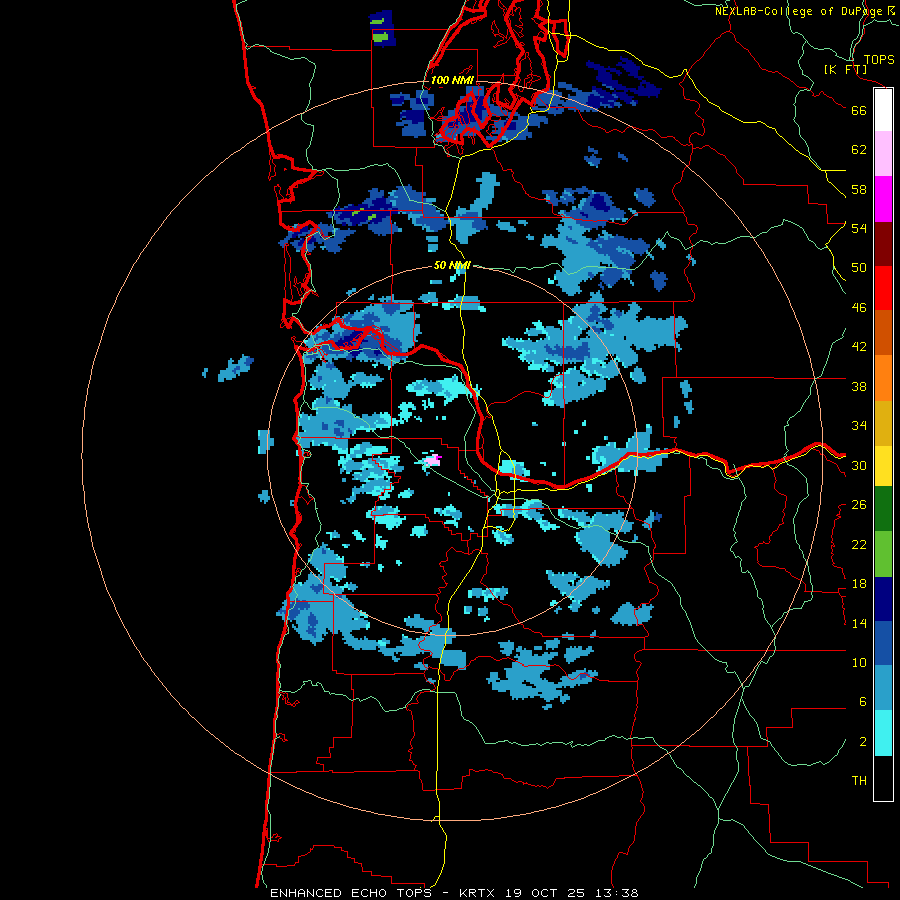Screen dimensions: 900x900
Task: Click the 66 legend value
Action: point(859,110)
